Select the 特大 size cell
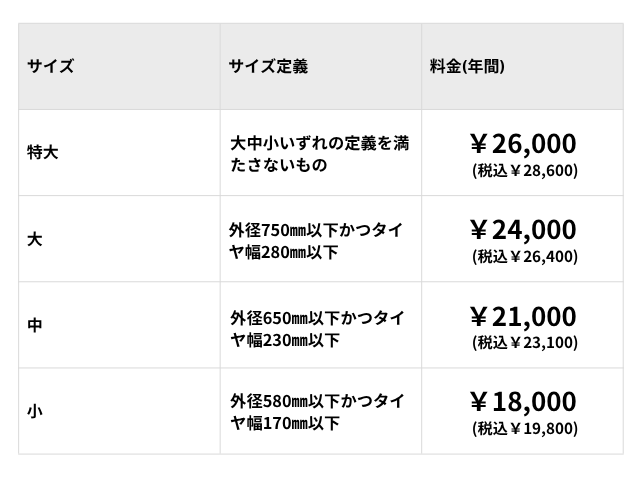Screen dimensions: 640x480 43,153
